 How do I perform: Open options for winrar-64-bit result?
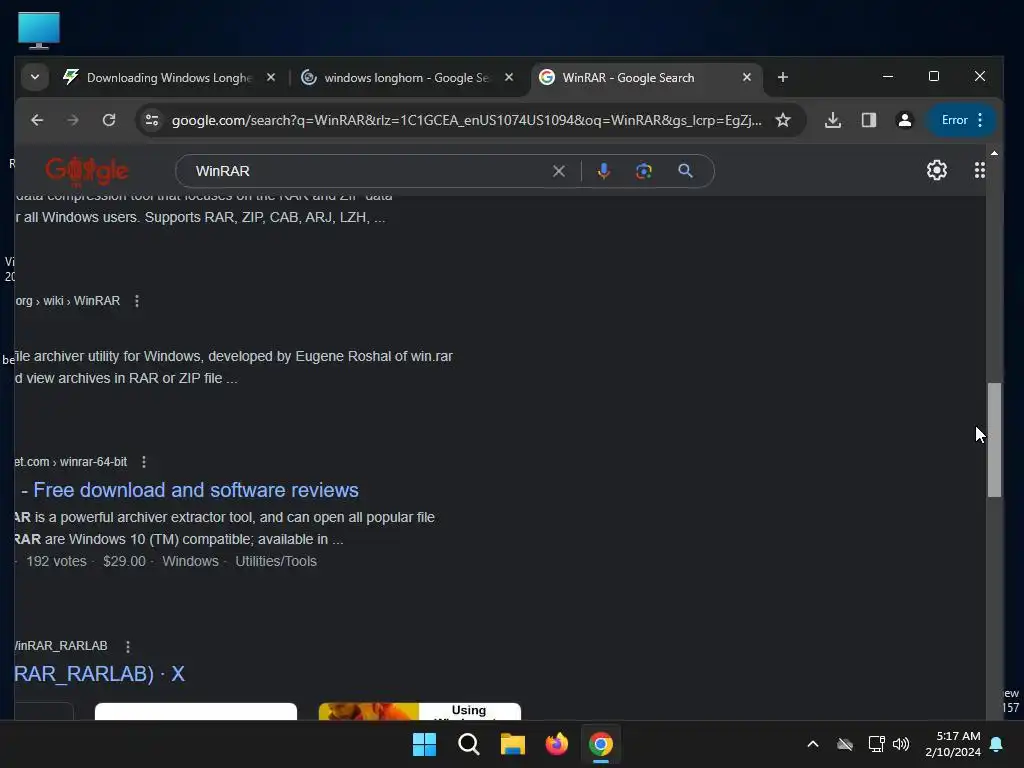pos(144,462)
